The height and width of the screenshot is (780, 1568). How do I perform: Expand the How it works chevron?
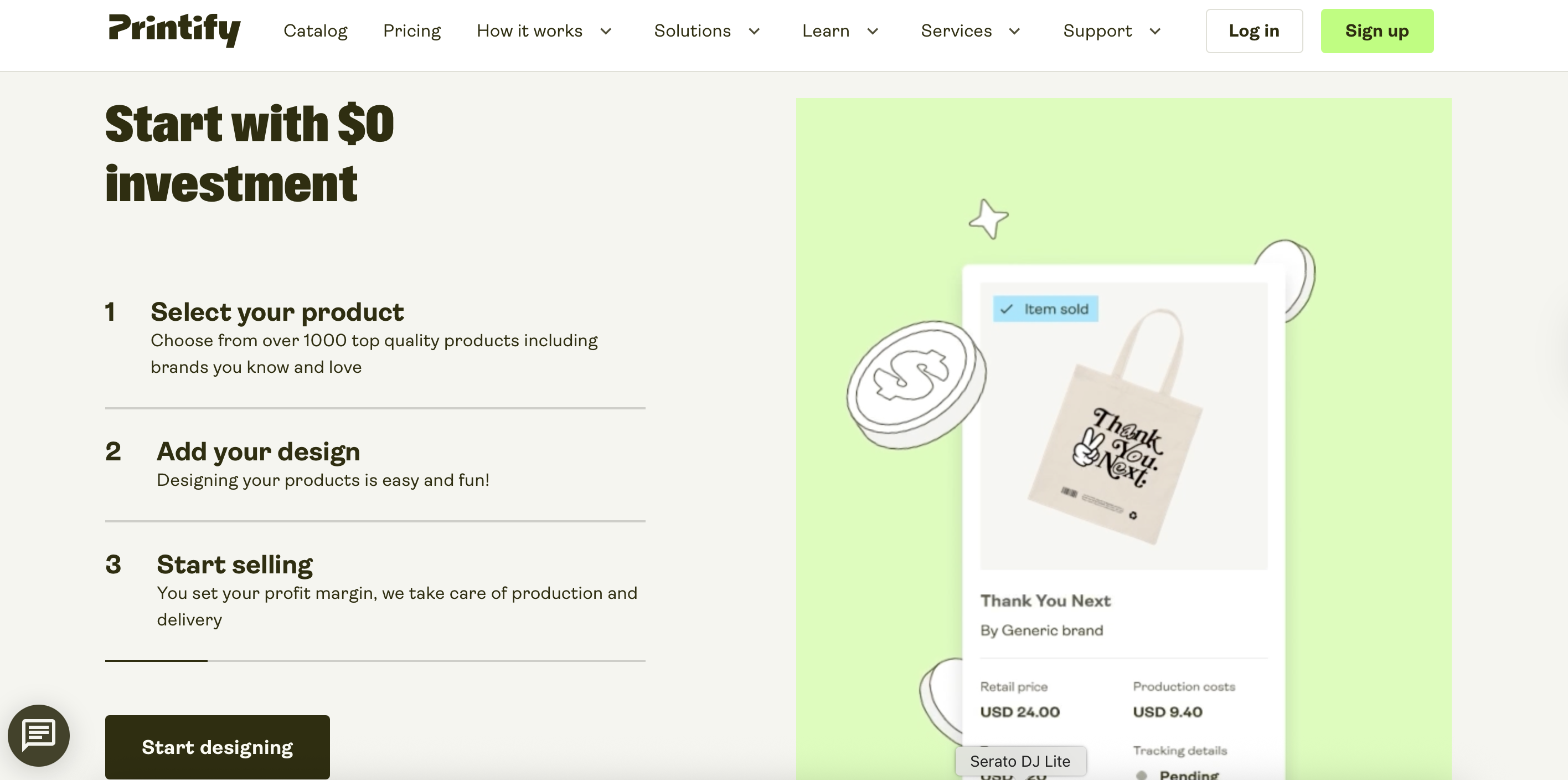606,32
